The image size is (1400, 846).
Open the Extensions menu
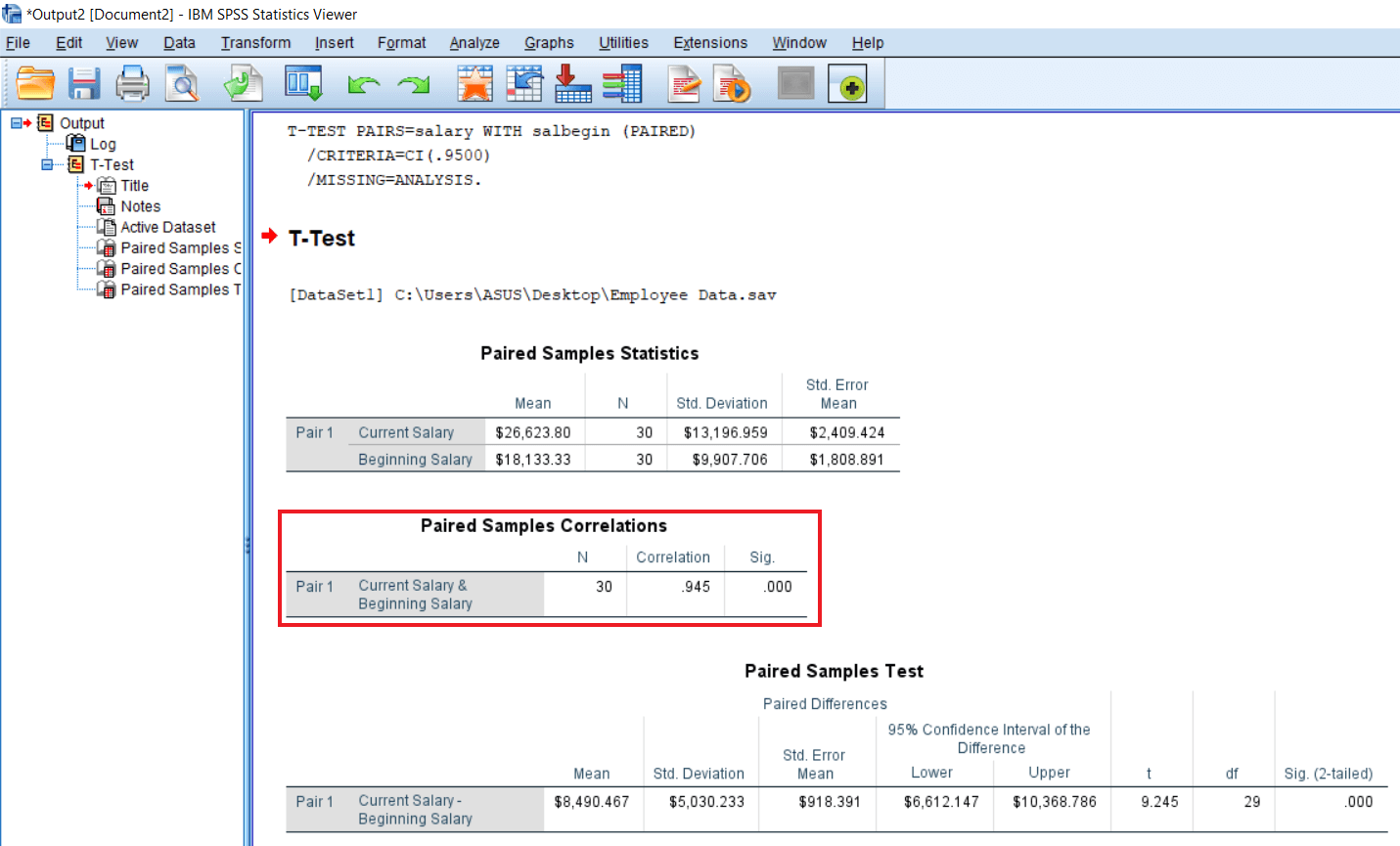(x=710, y=43)
